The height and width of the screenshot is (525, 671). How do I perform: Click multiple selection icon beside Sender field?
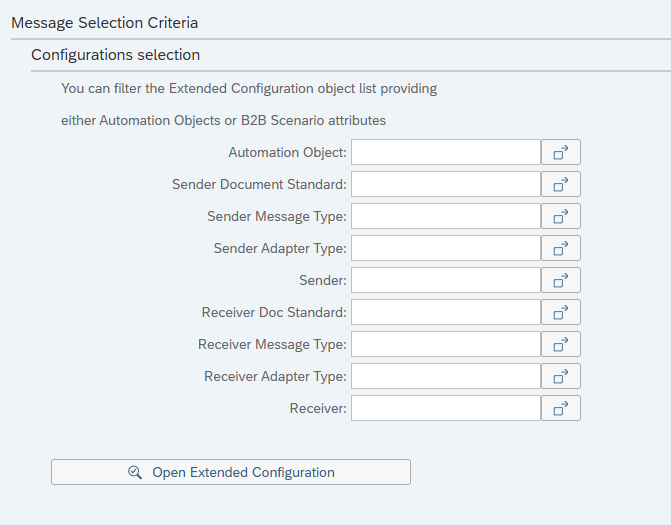click(x=561, y=280)
